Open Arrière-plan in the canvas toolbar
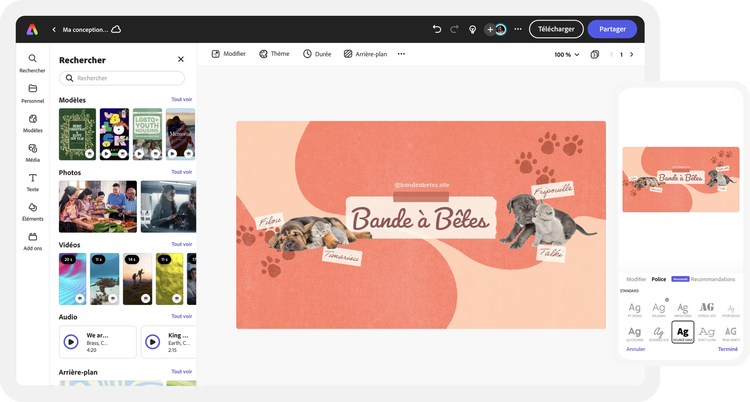The height and width of the screenshot is (402, 750). point(365,54)
